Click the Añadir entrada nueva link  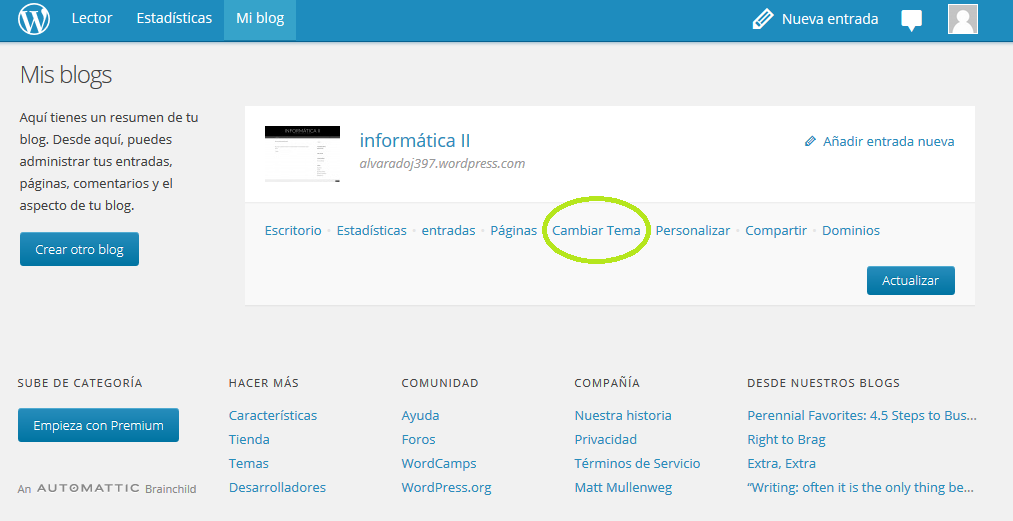(x=888, y=142)
